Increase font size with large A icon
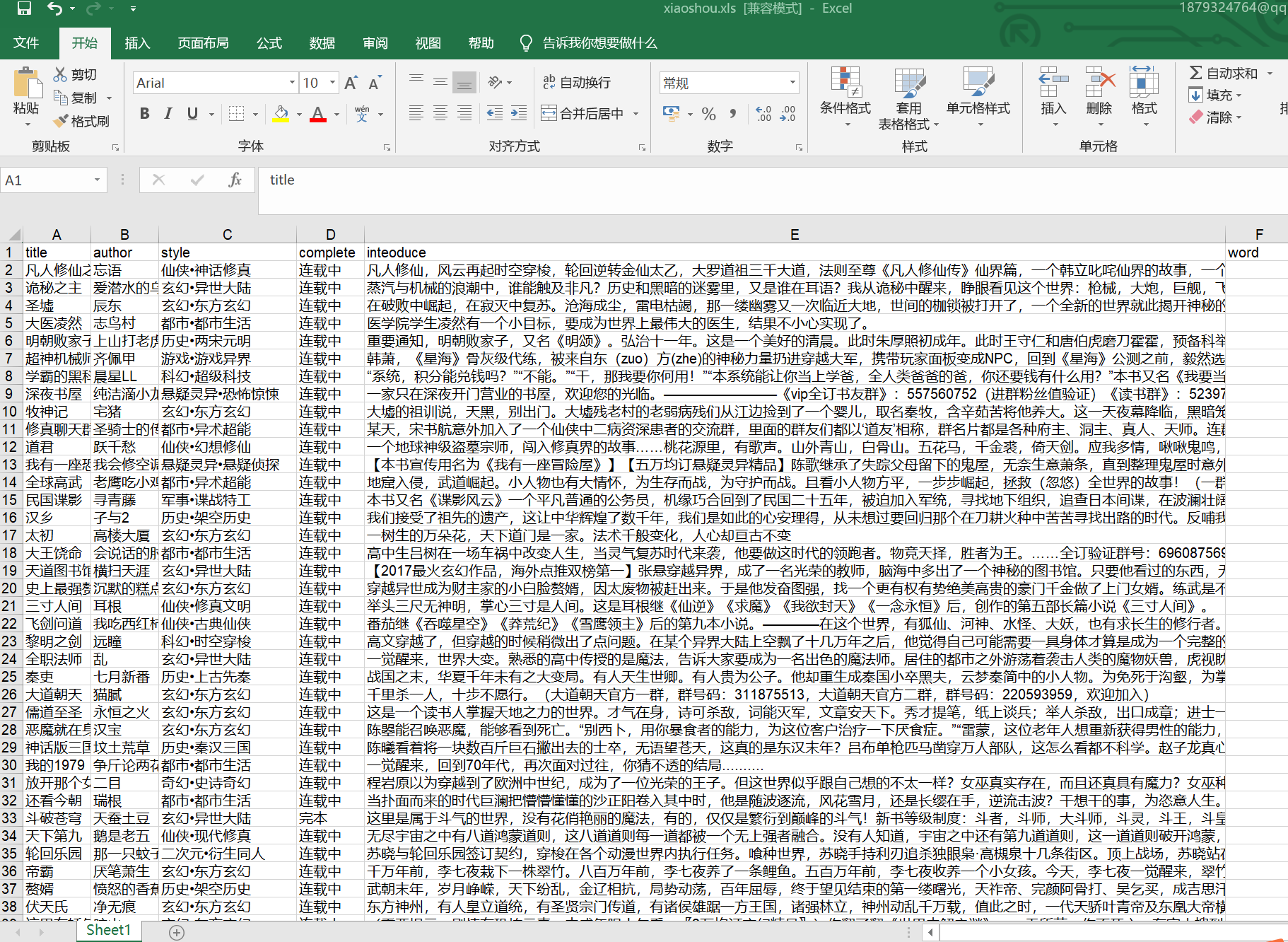This screenshot has height=942, width=1288. coord(351,83)
